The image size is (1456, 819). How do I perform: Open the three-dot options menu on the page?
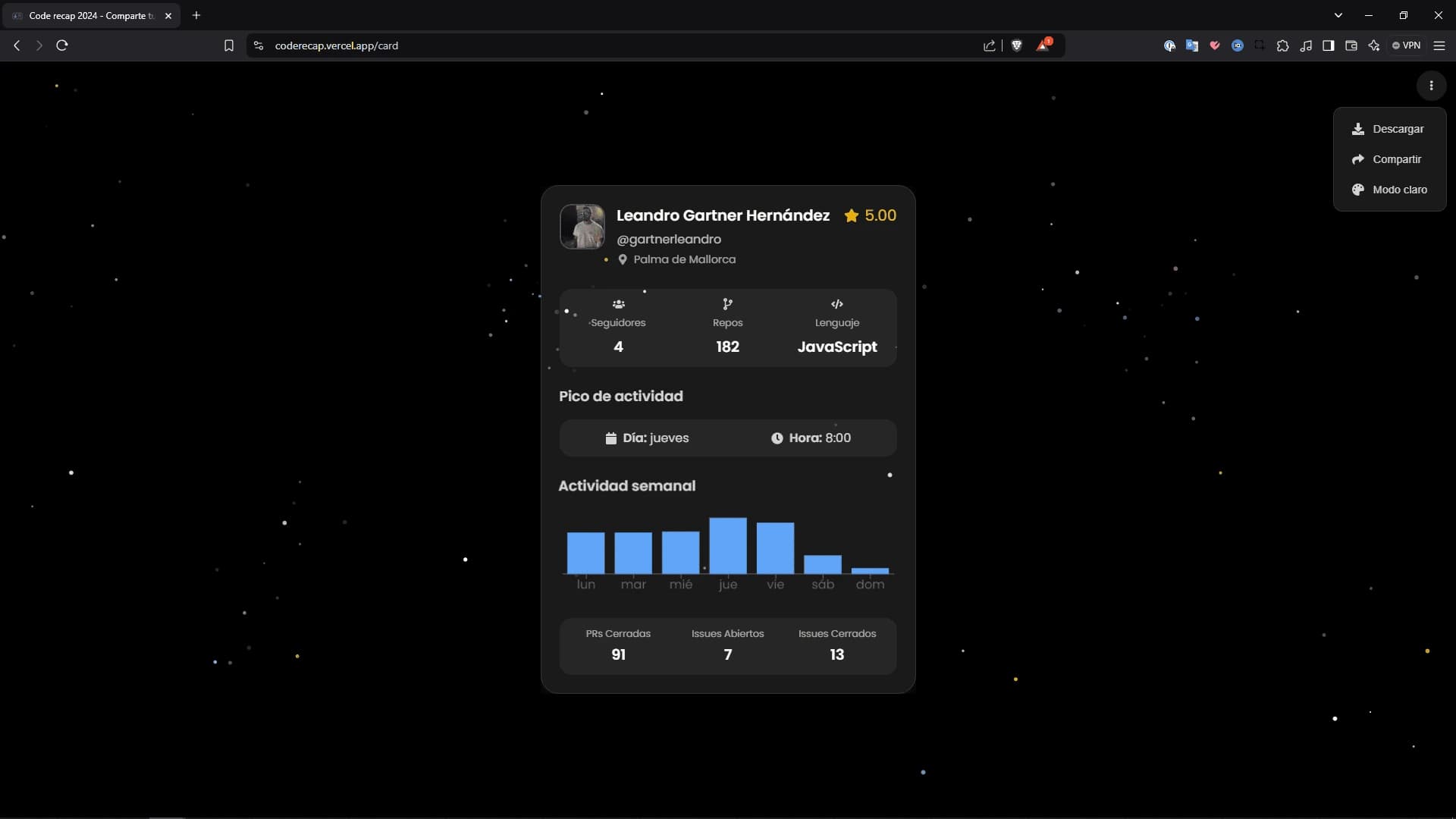pos(1431,86)
